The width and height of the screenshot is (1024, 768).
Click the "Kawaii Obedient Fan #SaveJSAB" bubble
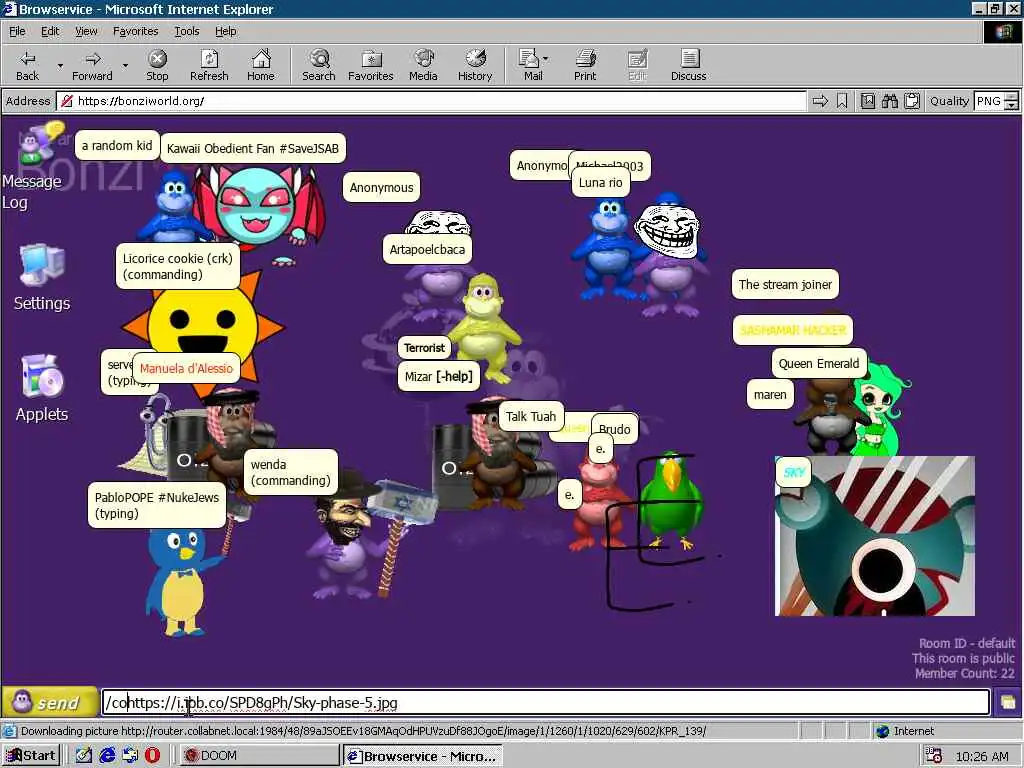coord(253,148)
